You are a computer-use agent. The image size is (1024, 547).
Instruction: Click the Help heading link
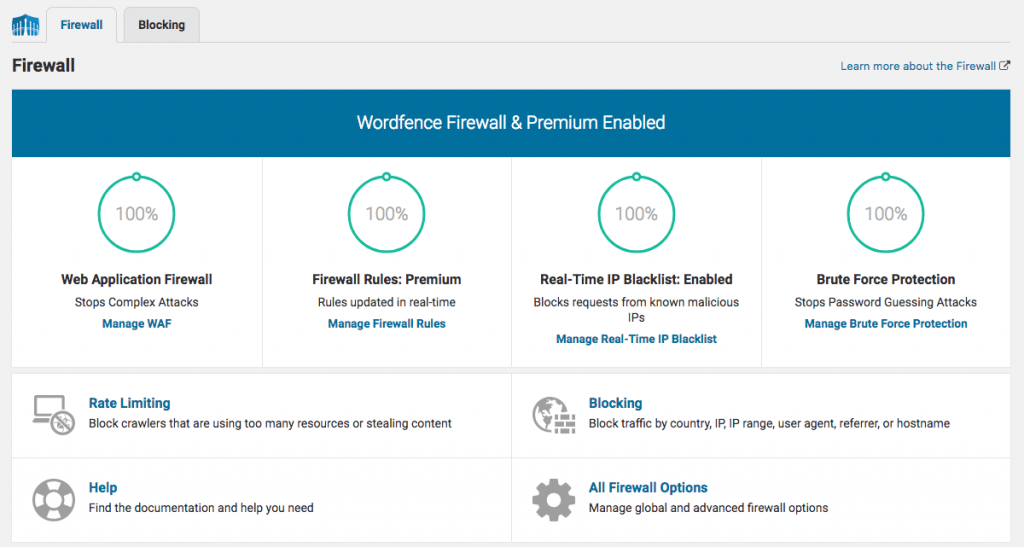click(x=103, y=488)
